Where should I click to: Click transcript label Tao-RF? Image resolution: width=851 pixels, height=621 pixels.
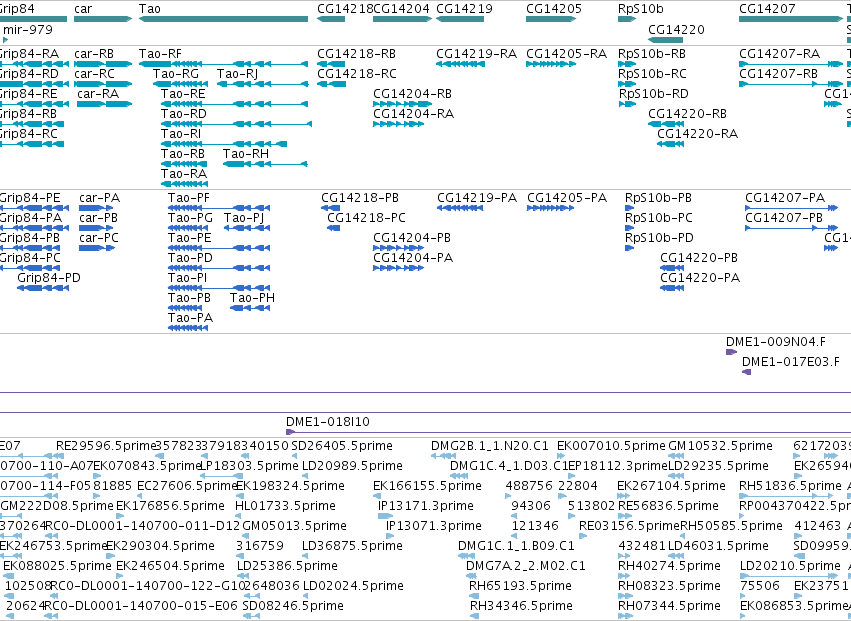[x=160, y=54]
